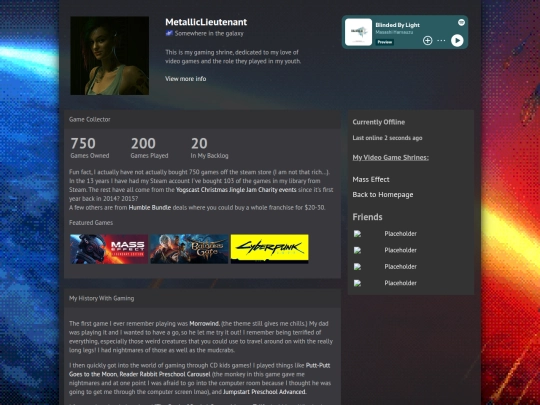Screen dimensions: 540x405
Task: Open Yogscast Christmas Jingle Jam Charity events link
Action: click(236, 190)
